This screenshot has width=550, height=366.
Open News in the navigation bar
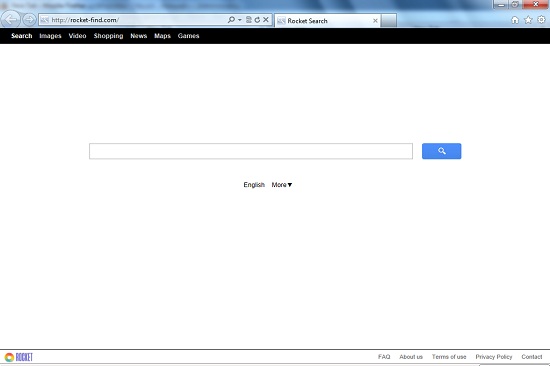click(x=139, y=36)
